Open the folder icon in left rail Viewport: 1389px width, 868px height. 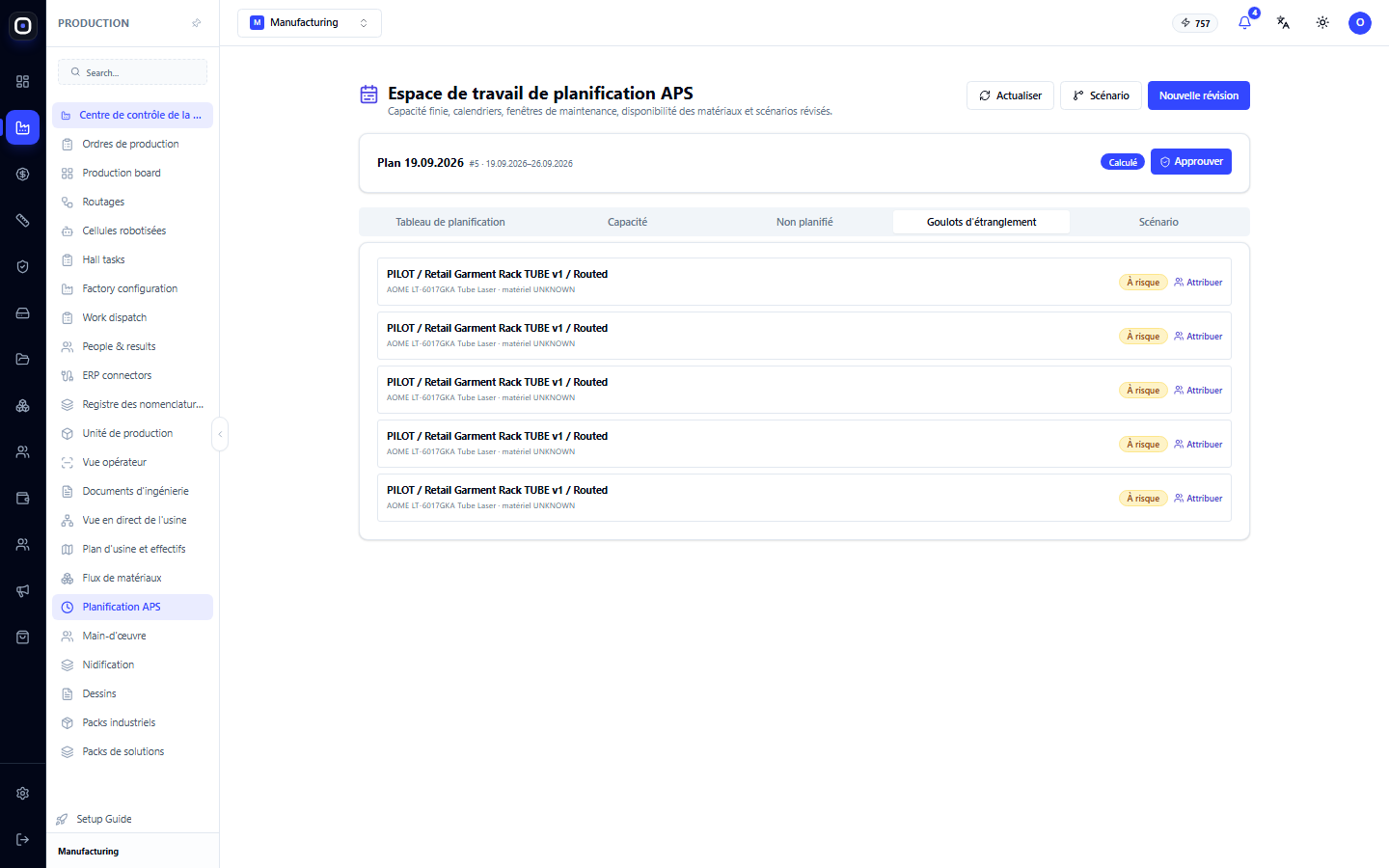pyautogui.click(x=22, y=360)
